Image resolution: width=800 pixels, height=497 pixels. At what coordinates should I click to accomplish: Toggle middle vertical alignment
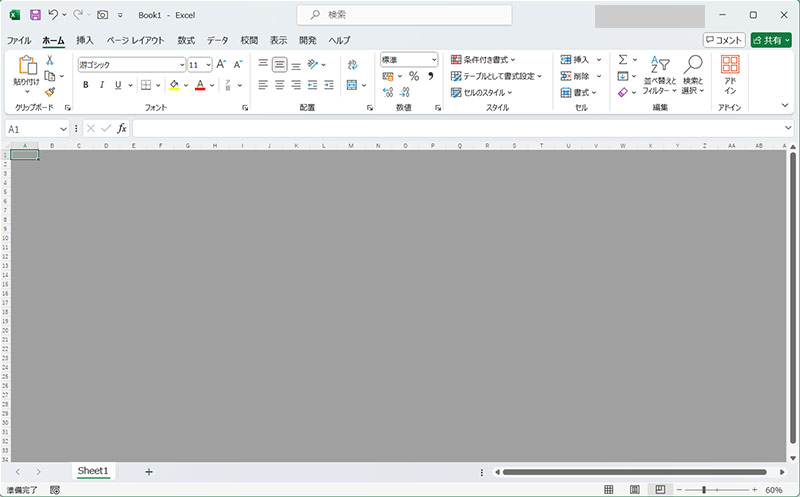tap(280, 64)
